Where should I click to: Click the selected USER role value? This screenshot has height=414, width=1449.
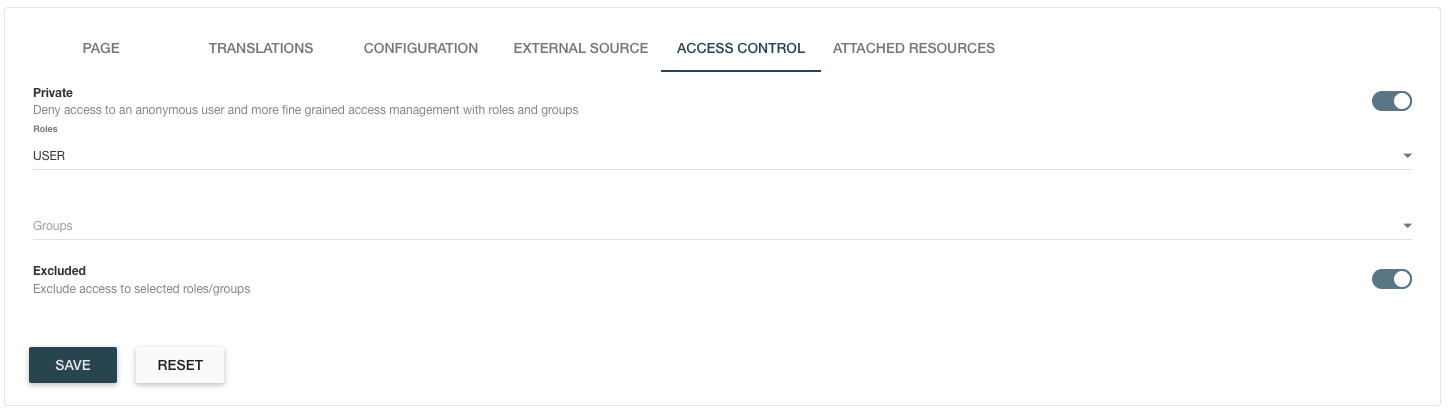(x=49, y=156)
